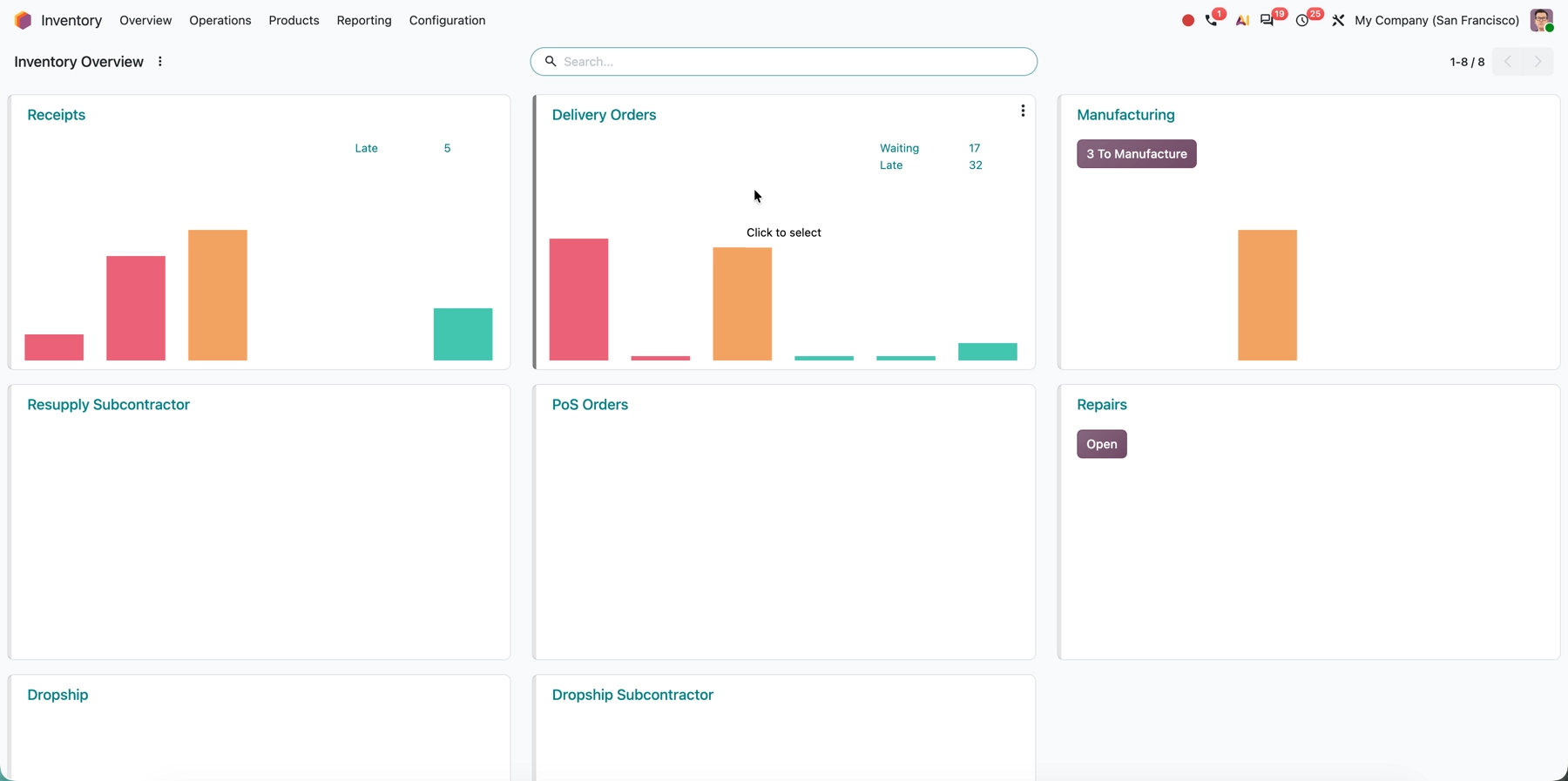Click the last teal bar in Delivery Orders chart
The width and height of the screenshot is (1568, 781).
988,352
